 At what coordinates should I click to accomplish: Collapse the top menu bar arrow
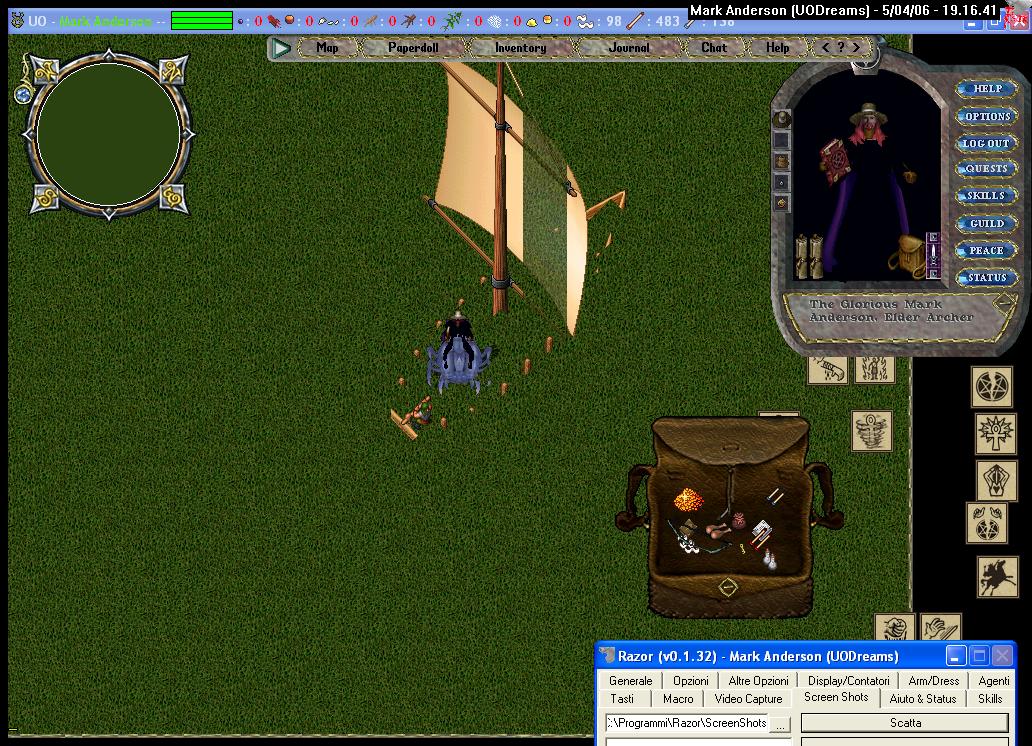point(282,47)
